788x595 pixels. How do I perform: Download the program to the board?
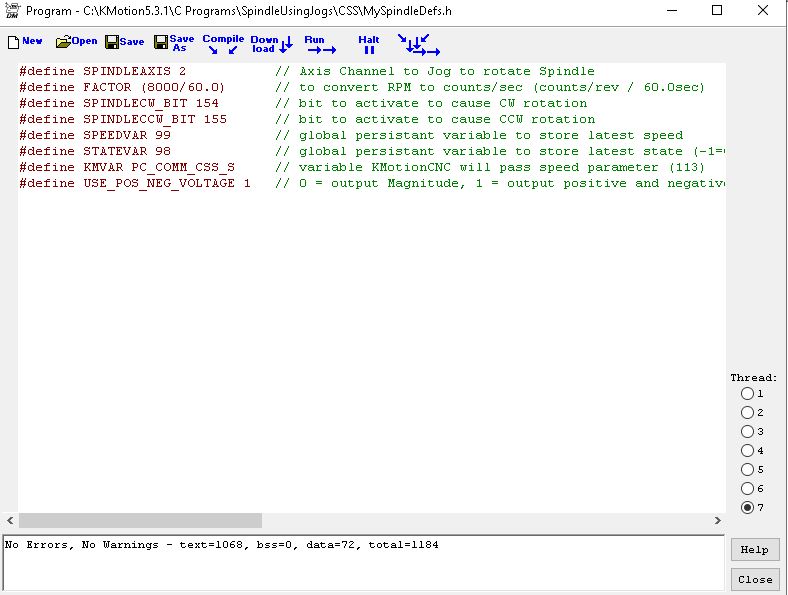[x=271, y=44]
